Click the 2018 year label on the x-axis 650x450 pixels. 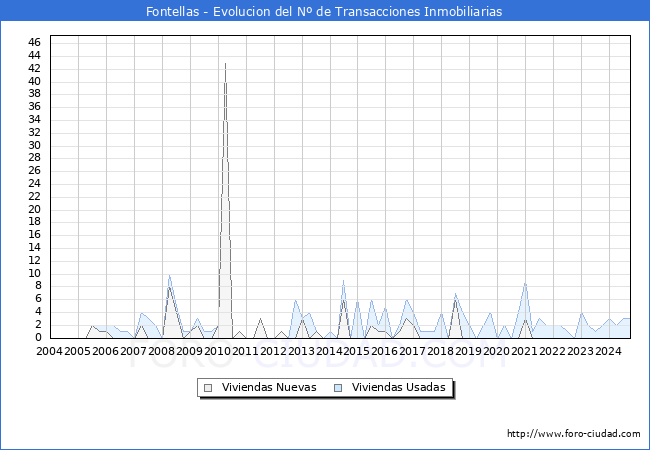[x=441, y=351]
